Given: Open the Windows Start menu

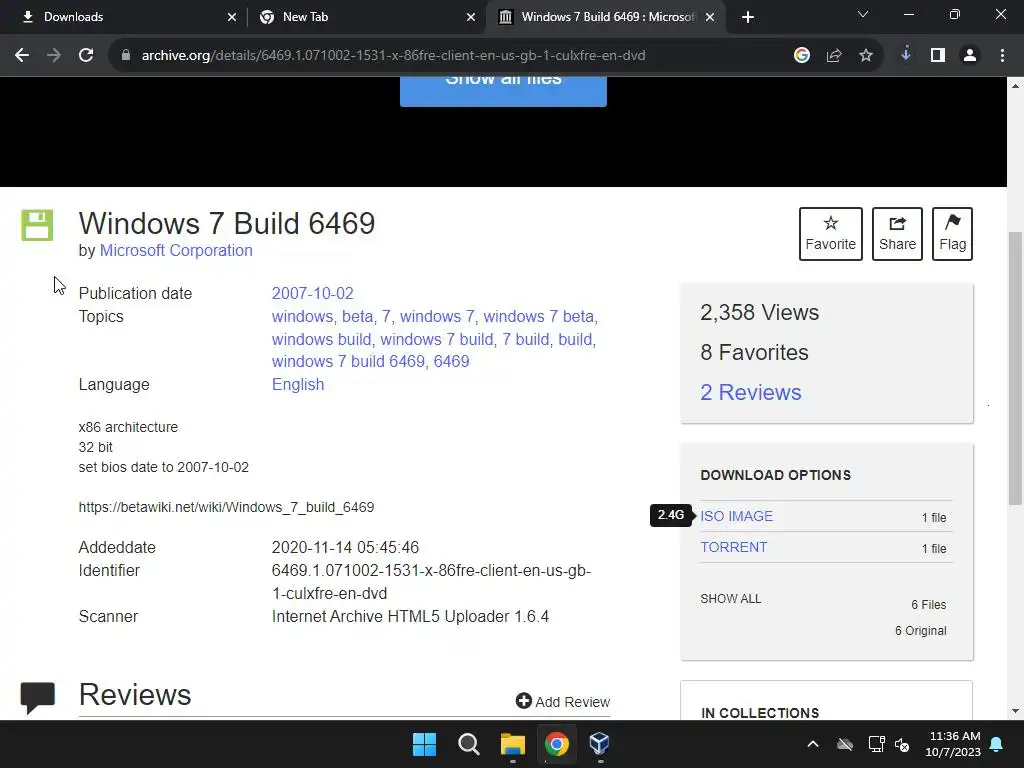Looking at the screenshot, I should tap(424, 744).
